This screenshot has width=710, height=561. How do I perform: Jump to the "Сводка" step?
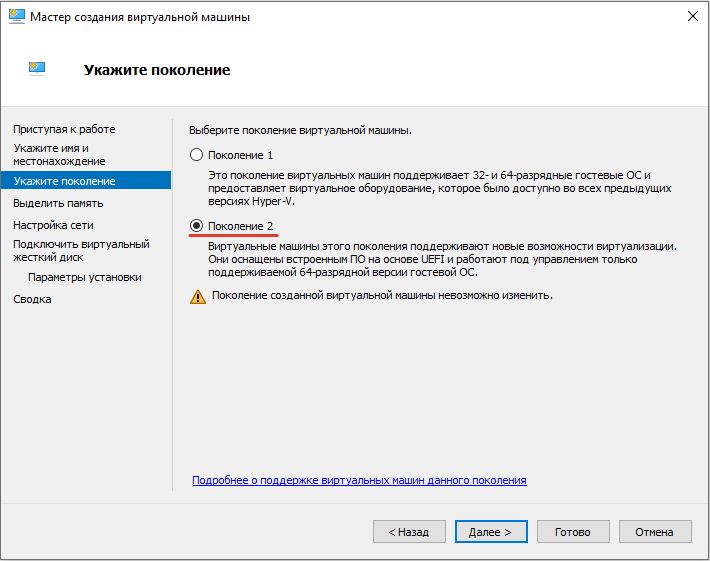click(x=32, y=299)
